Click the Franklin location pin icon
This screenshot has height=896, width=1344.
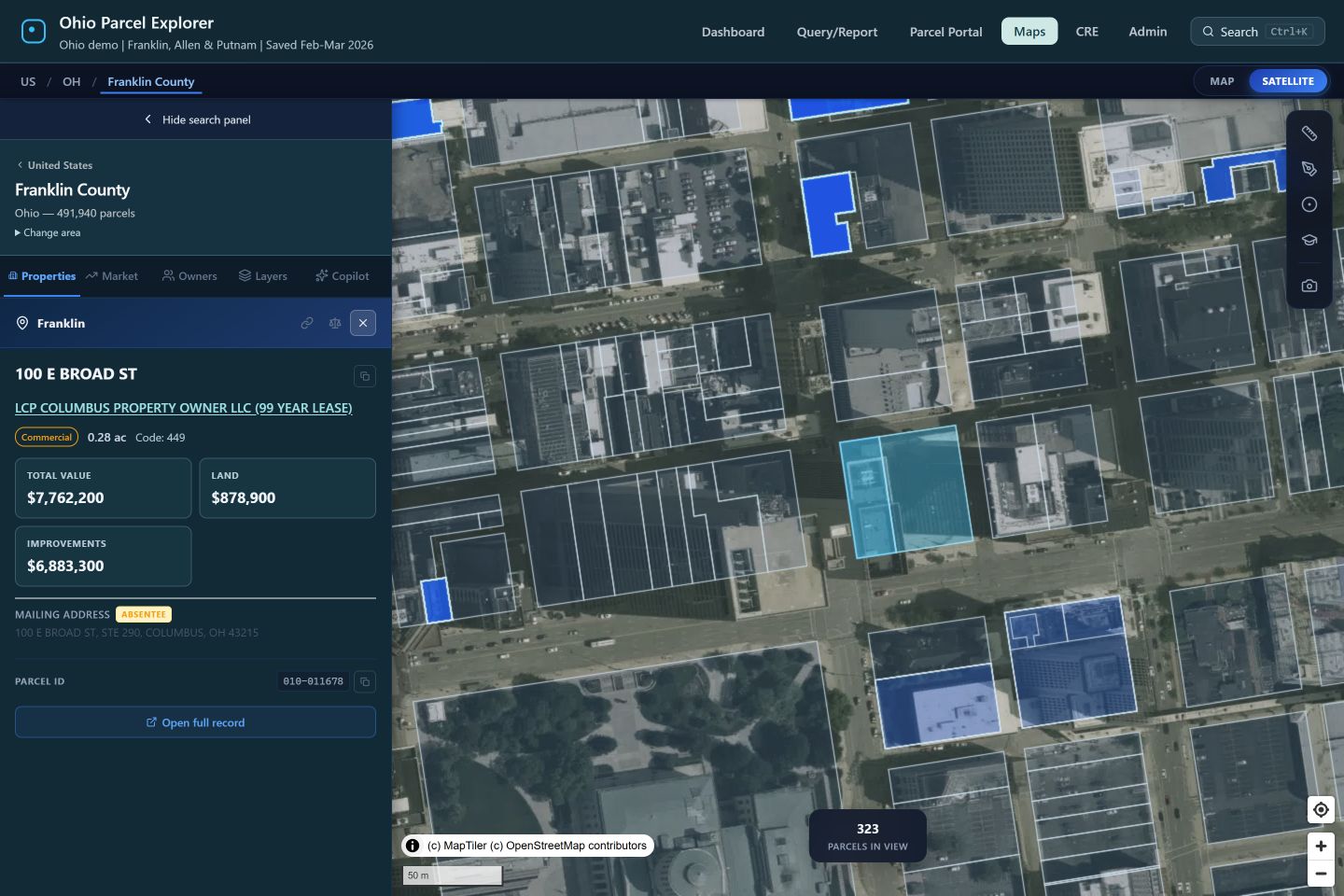point(22,323)
